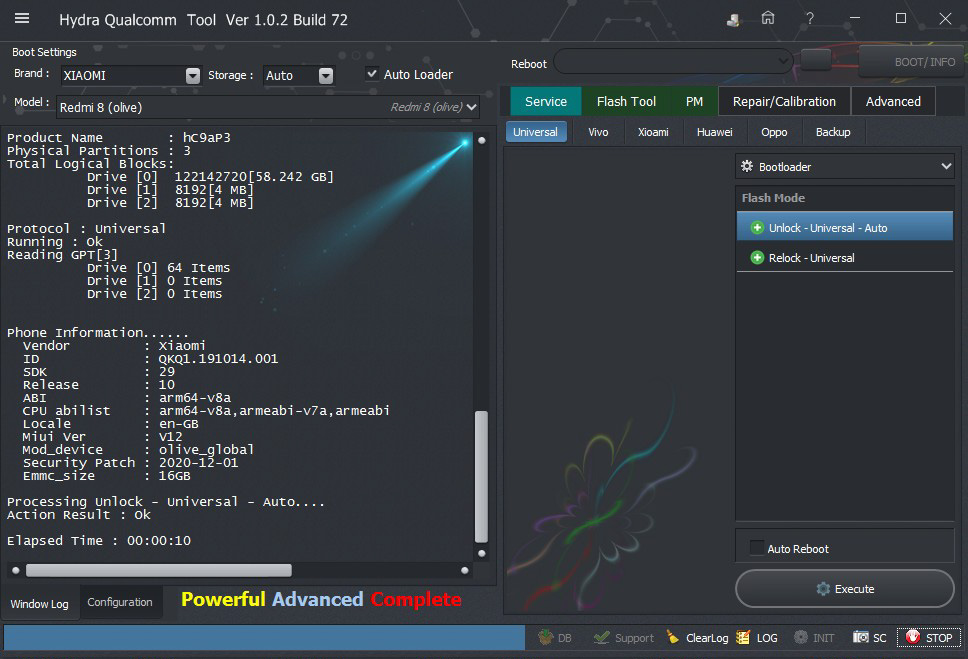Click the log vertical scrollbar thumb
The width and height of the screenshot is (968, 659).
(x=481, y=476)
